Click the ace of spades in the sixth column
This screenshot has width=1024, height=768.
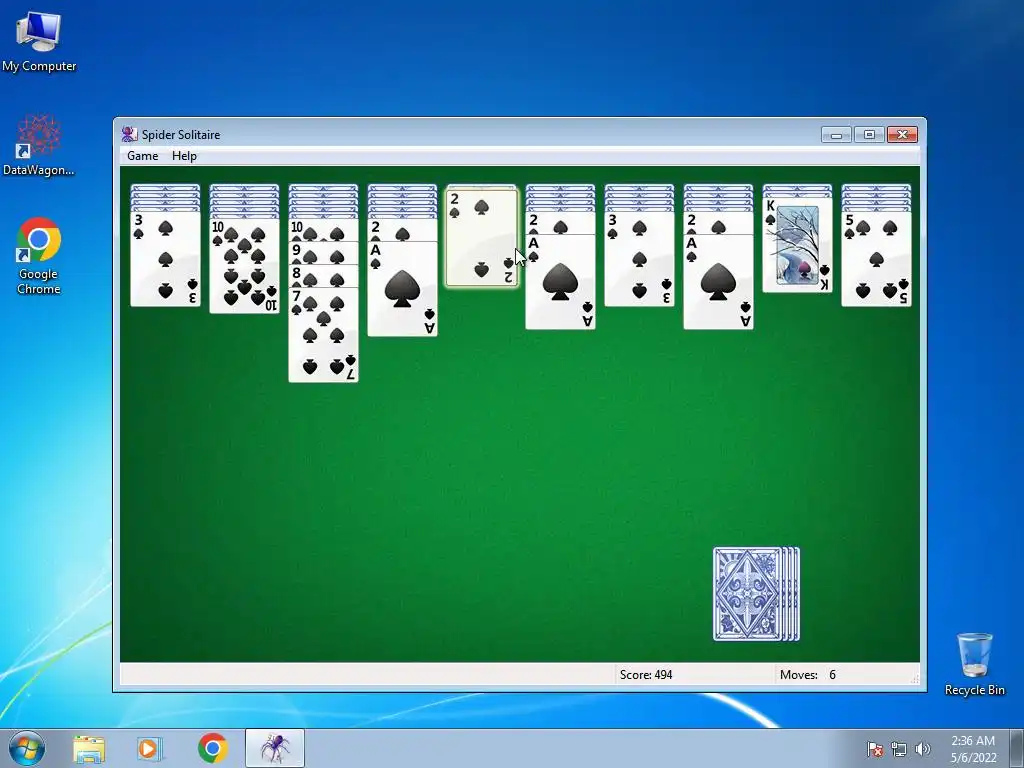(560, 282)
